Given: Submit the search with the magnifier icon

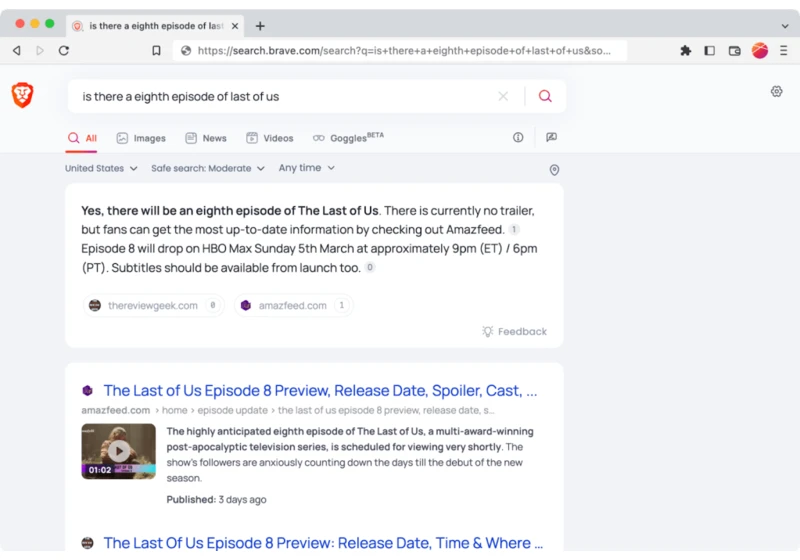Looking at the screenshot, I should coord(545,96).
